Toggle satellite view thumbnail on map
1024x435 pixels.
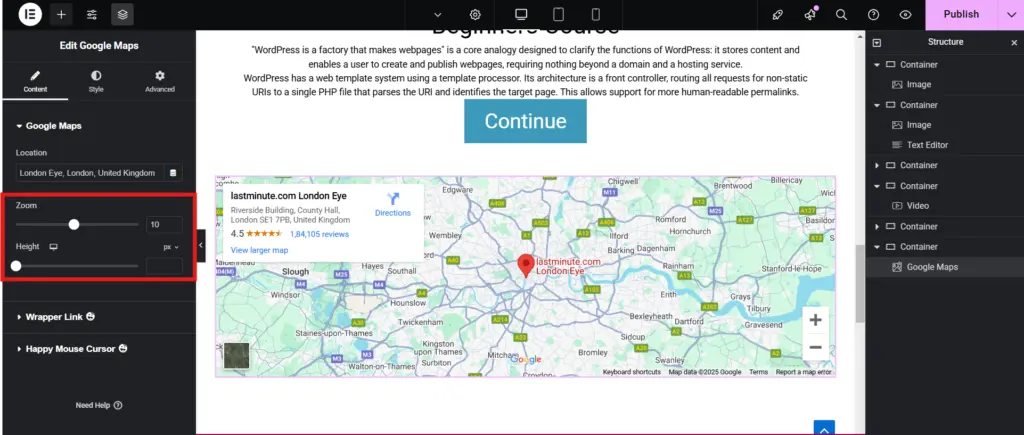tap(236, 355)
